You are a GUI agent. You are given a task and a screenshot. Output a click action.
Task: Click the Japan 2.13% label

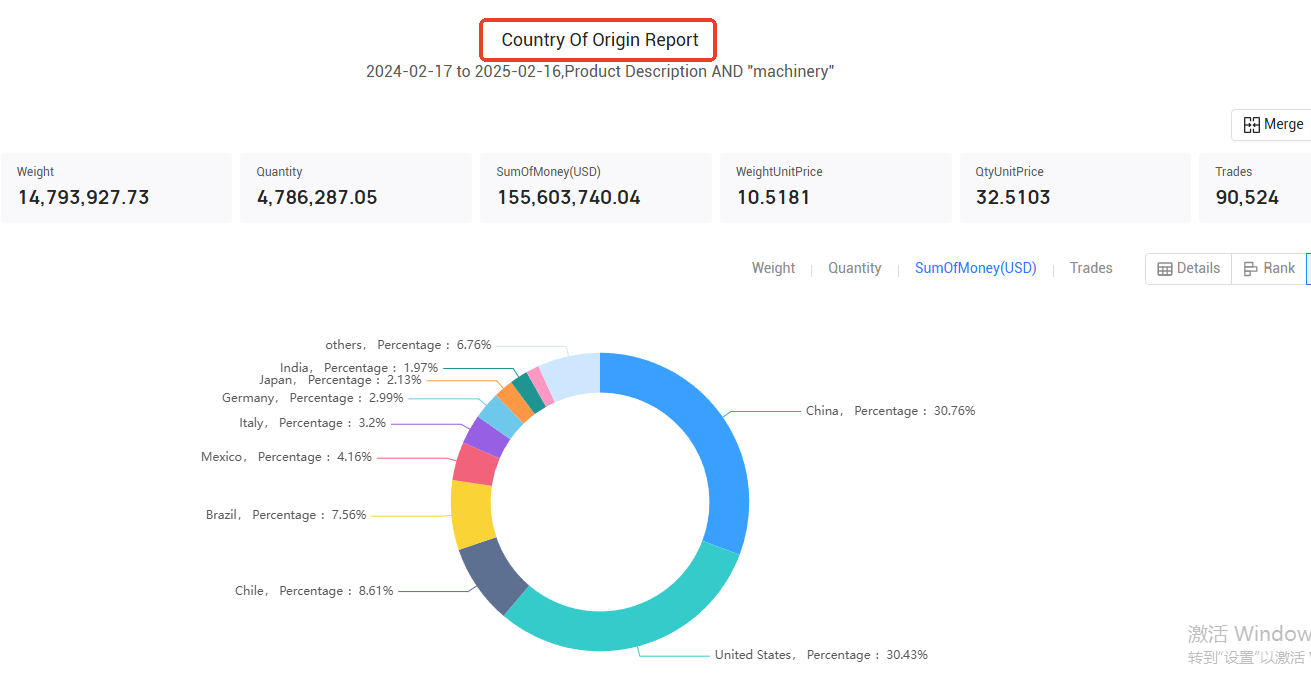(x=340, y=380)
